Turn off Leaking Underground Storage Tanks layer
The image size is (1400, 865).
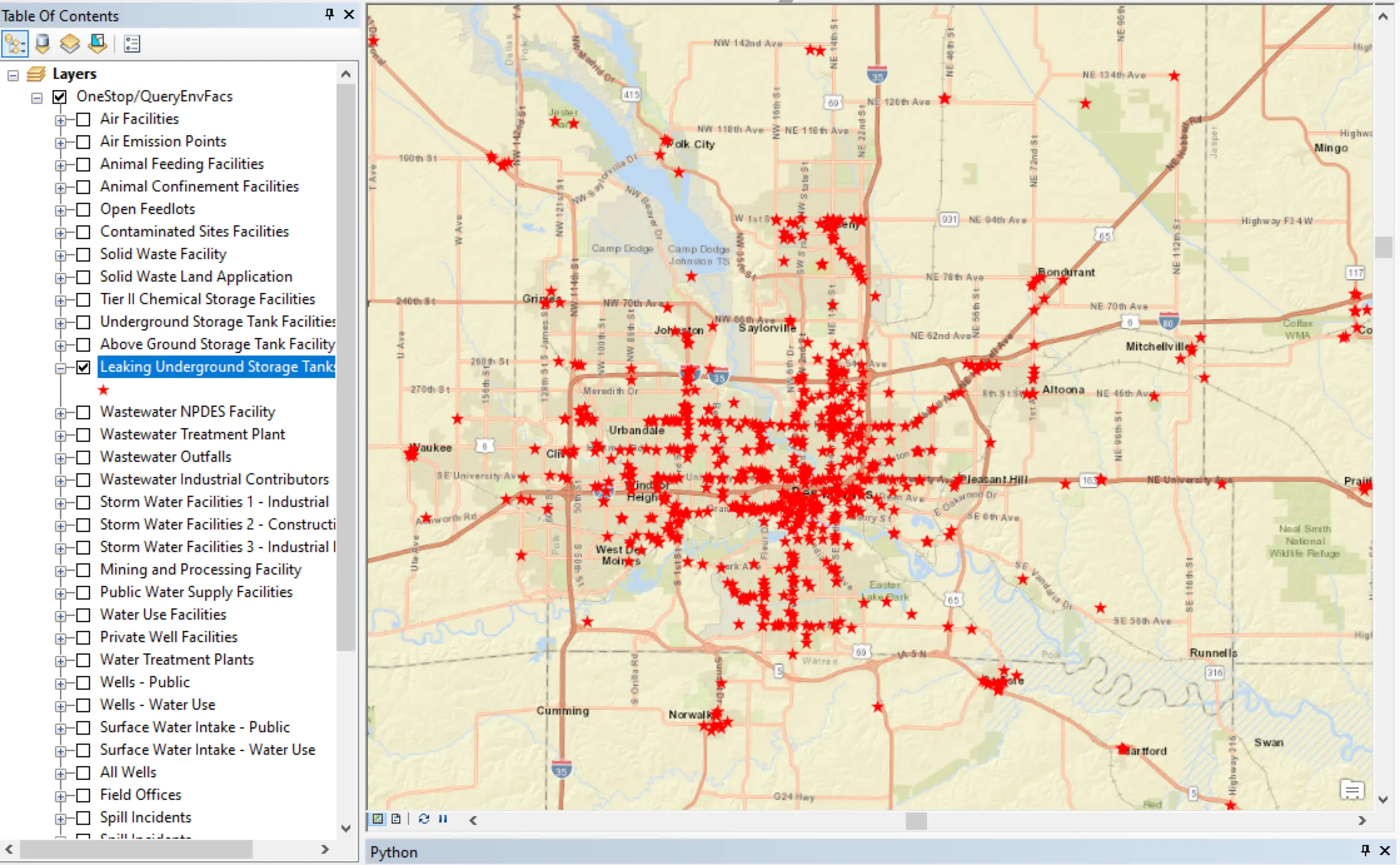point(83,367)
